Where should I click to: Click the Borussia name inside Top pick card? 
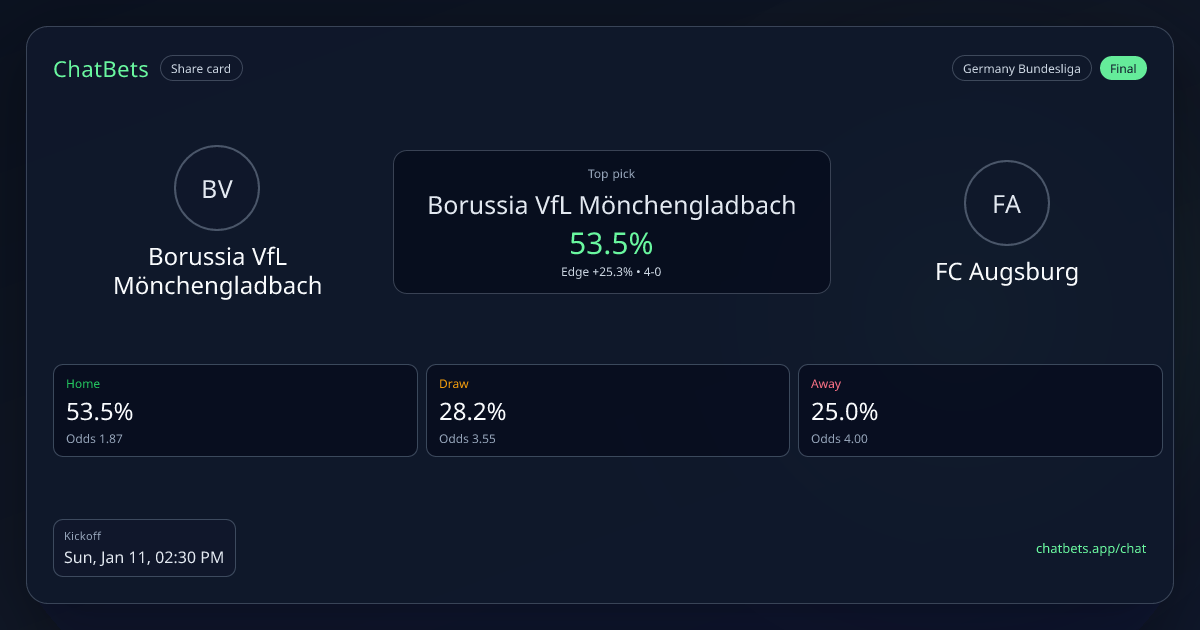[611, 205]
